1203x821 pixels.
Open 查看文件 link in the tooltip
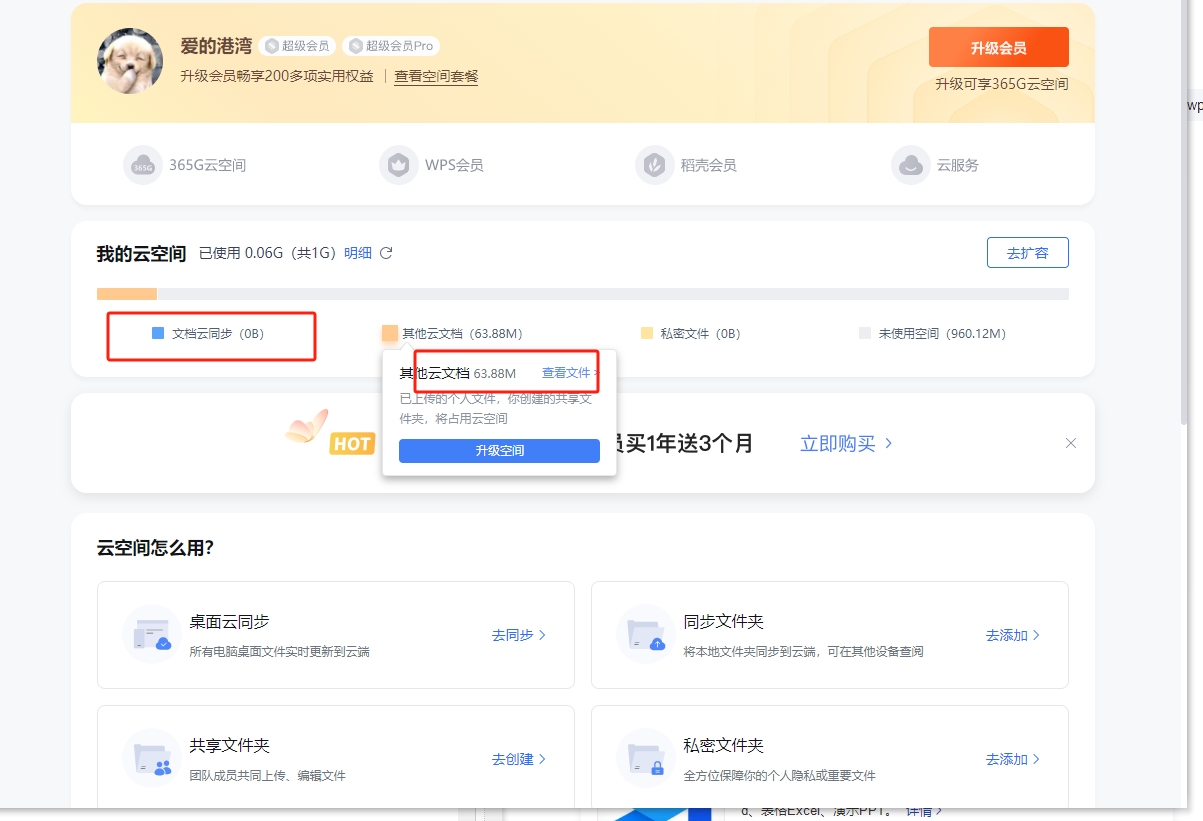[567, 373]
